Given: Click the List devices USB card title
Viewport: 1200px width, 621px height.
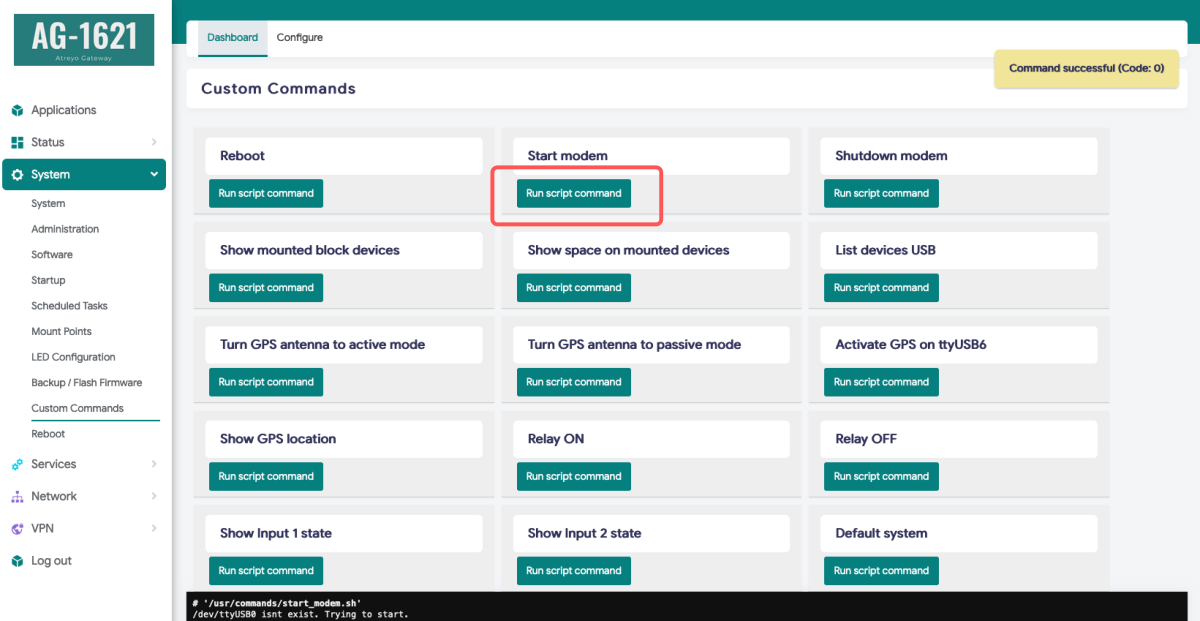Looking at the screenshot, I should [885, 250].
